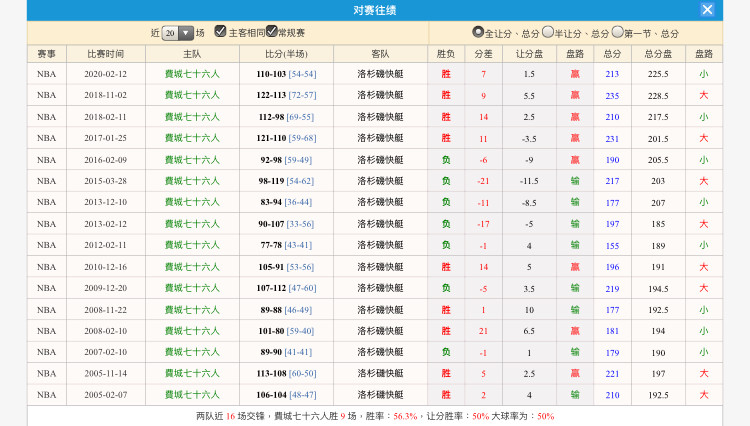This screenshot has height=426, width=750.
Task: Click the date 2008-11-22
Action: pyautogui.click(x=105, y=310)
